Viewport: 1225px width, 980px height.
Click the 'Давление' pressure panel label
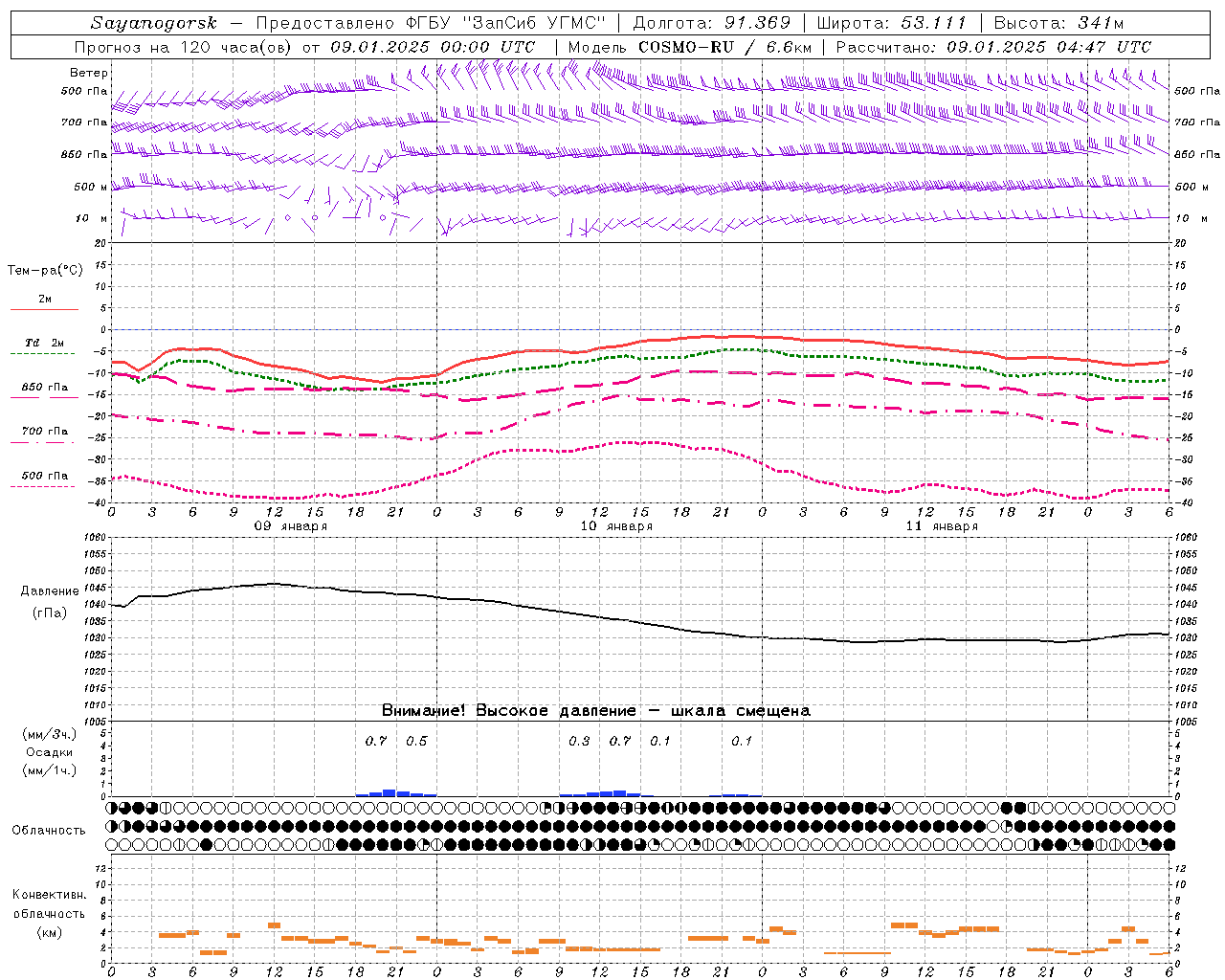50,591
